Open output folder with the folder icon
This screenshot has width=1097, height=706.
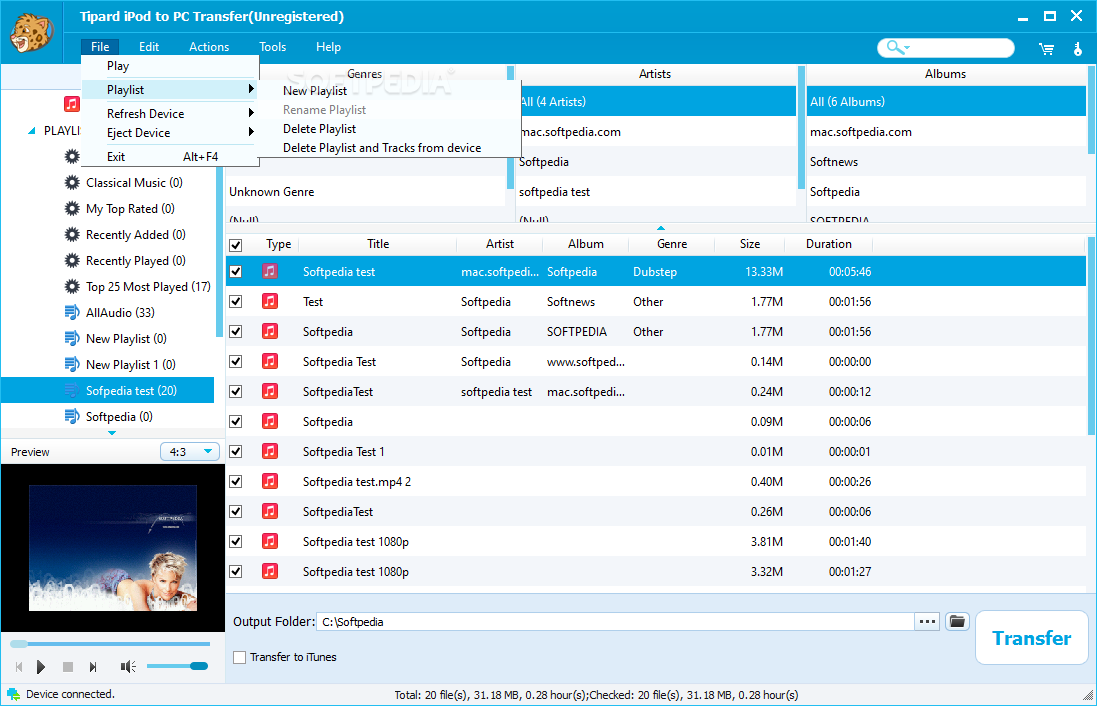pos(957,621)
